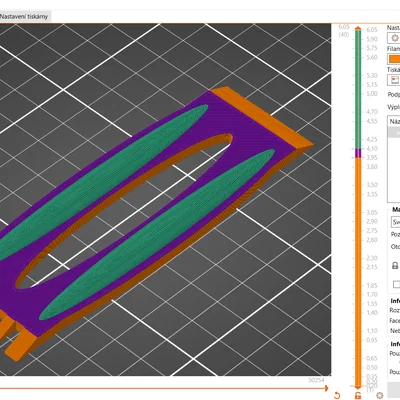The image size is (400, 400).
Task: Click the 2,75 tick on the layer ruler
Action: 372,231
